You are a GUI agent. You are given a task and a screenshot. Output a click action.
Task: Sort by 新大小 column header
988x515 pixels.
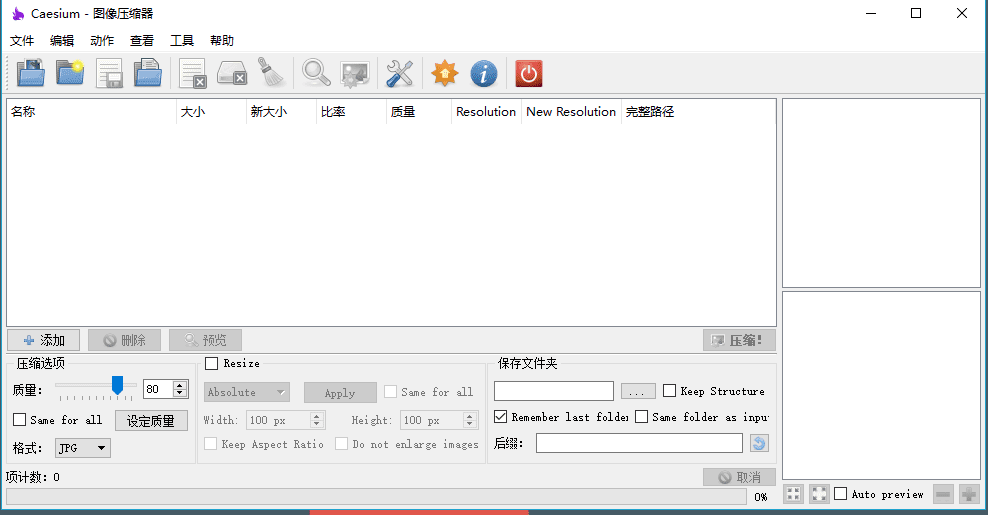[x=281, y=112]
